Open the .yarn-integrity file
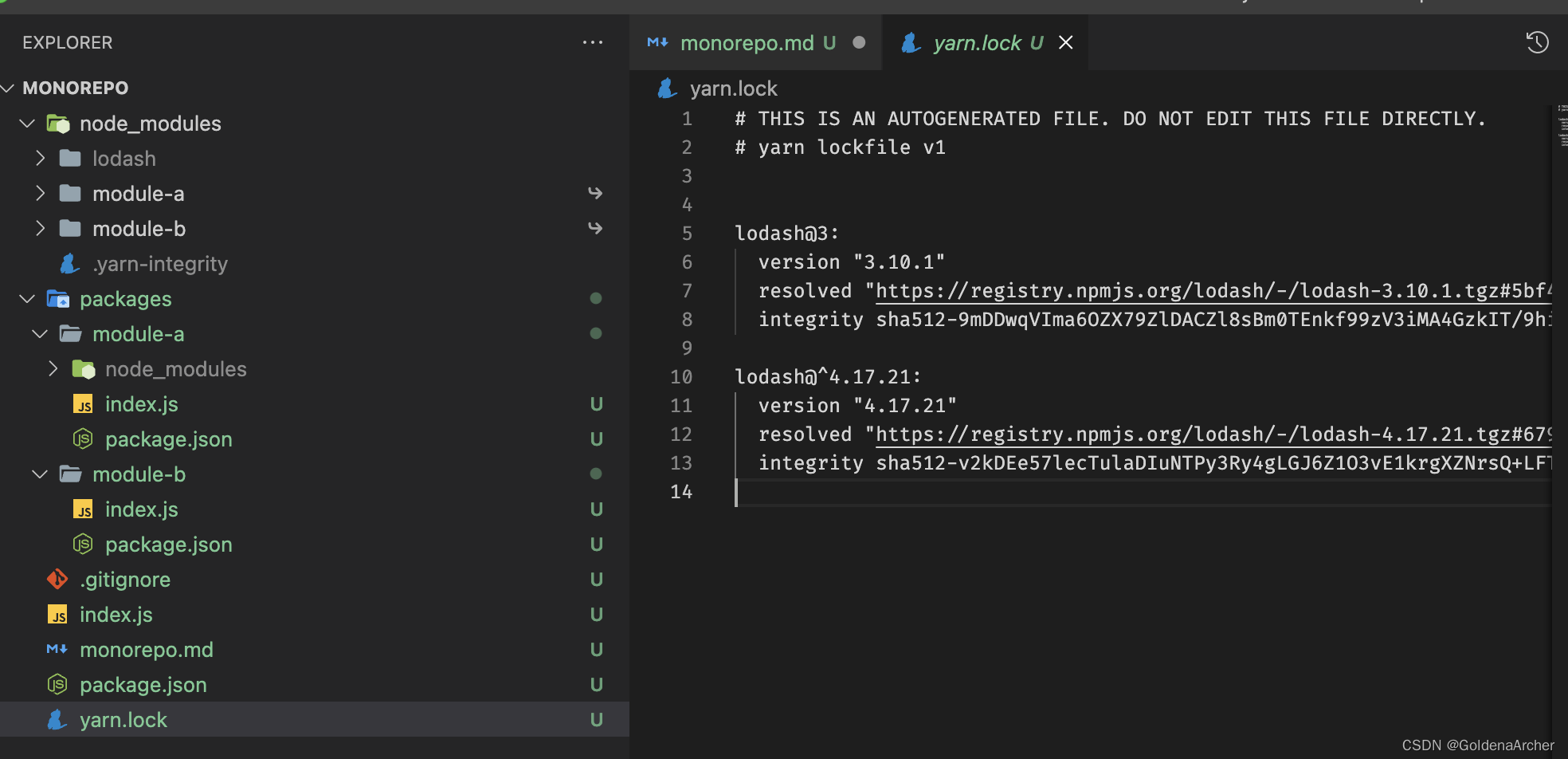The width and height of the screenshot is (1568, 759). tap(160, 264)
